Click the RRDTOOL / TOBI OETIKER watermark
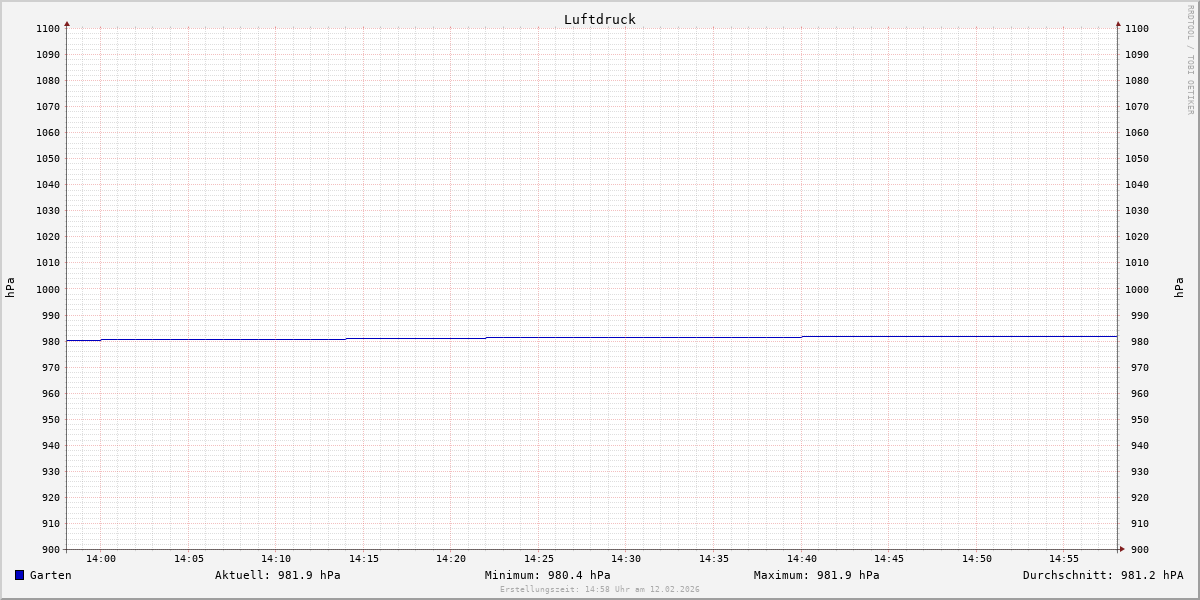The image size is (1200, 600). (1190, 60)
